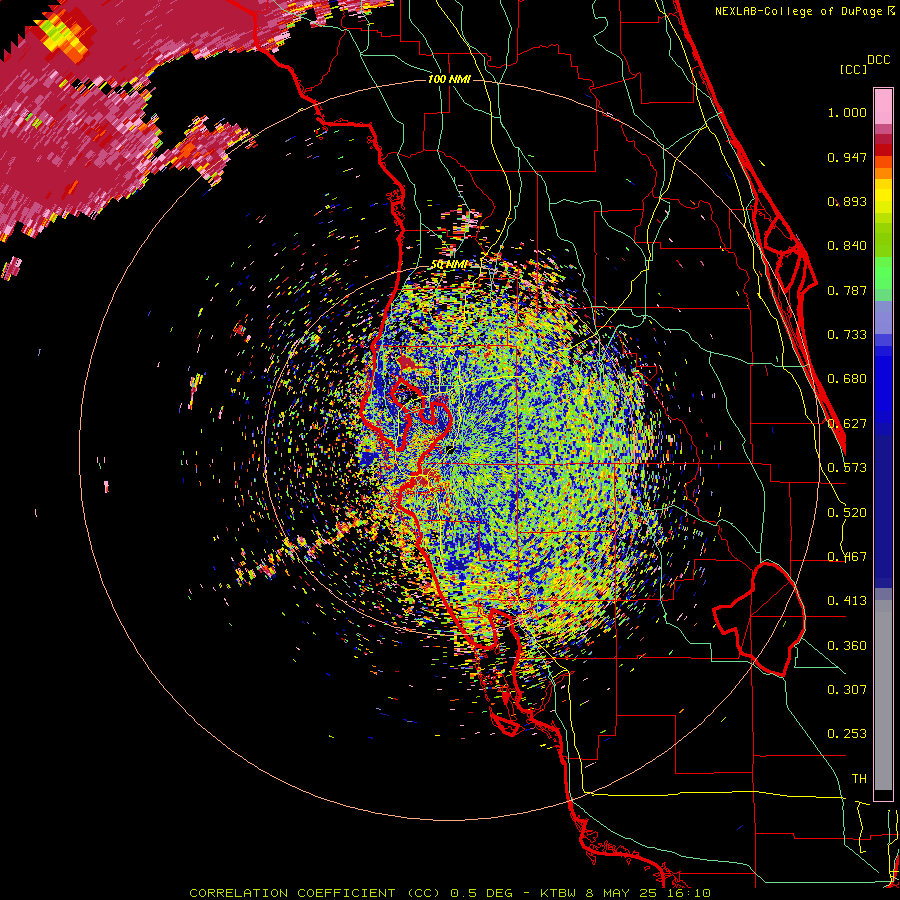Click the 0.627 scale value

[847, 424]
